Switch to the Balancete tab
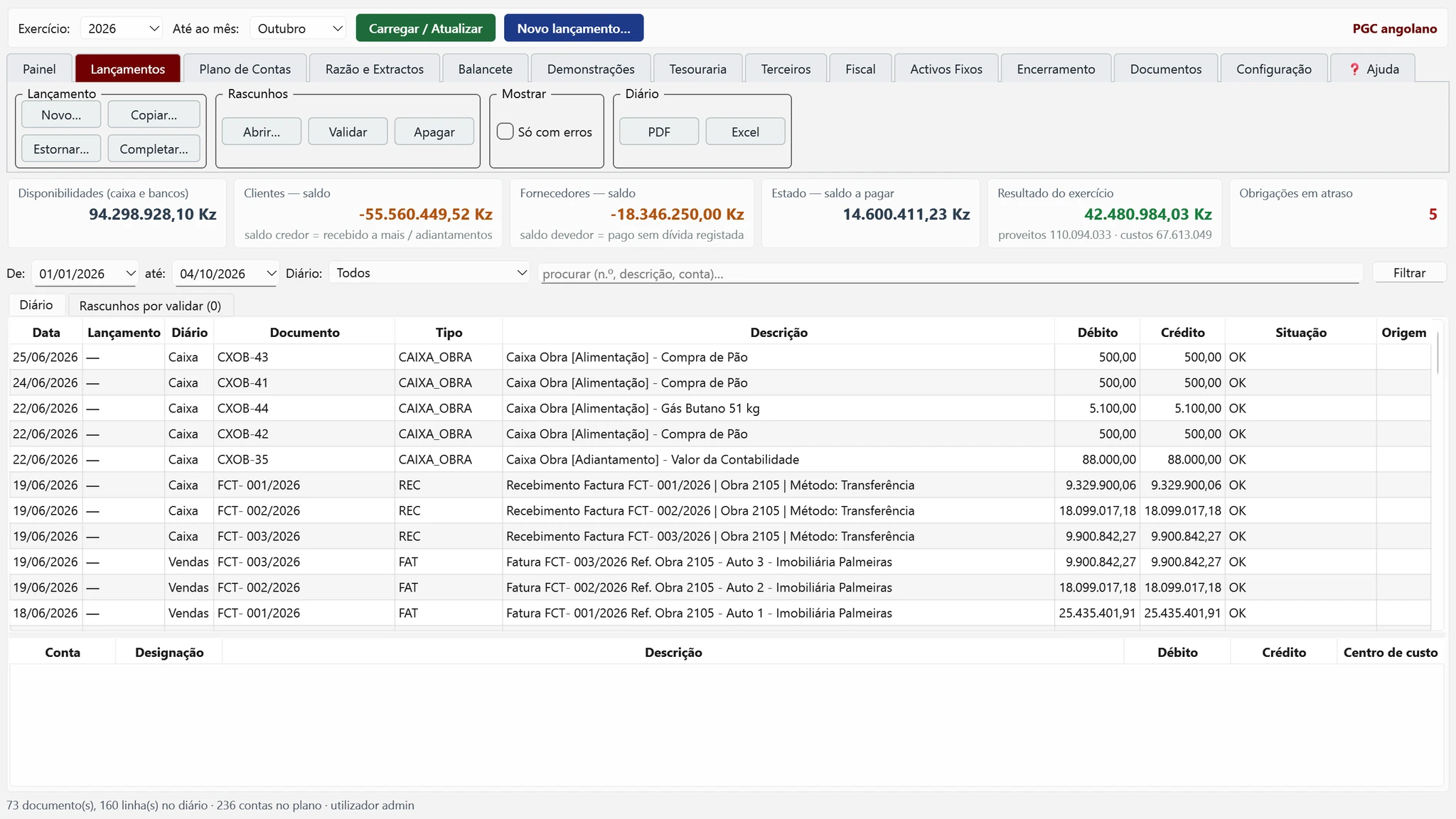This screenshot has height=819, width=1456. (x=485, y=69)
